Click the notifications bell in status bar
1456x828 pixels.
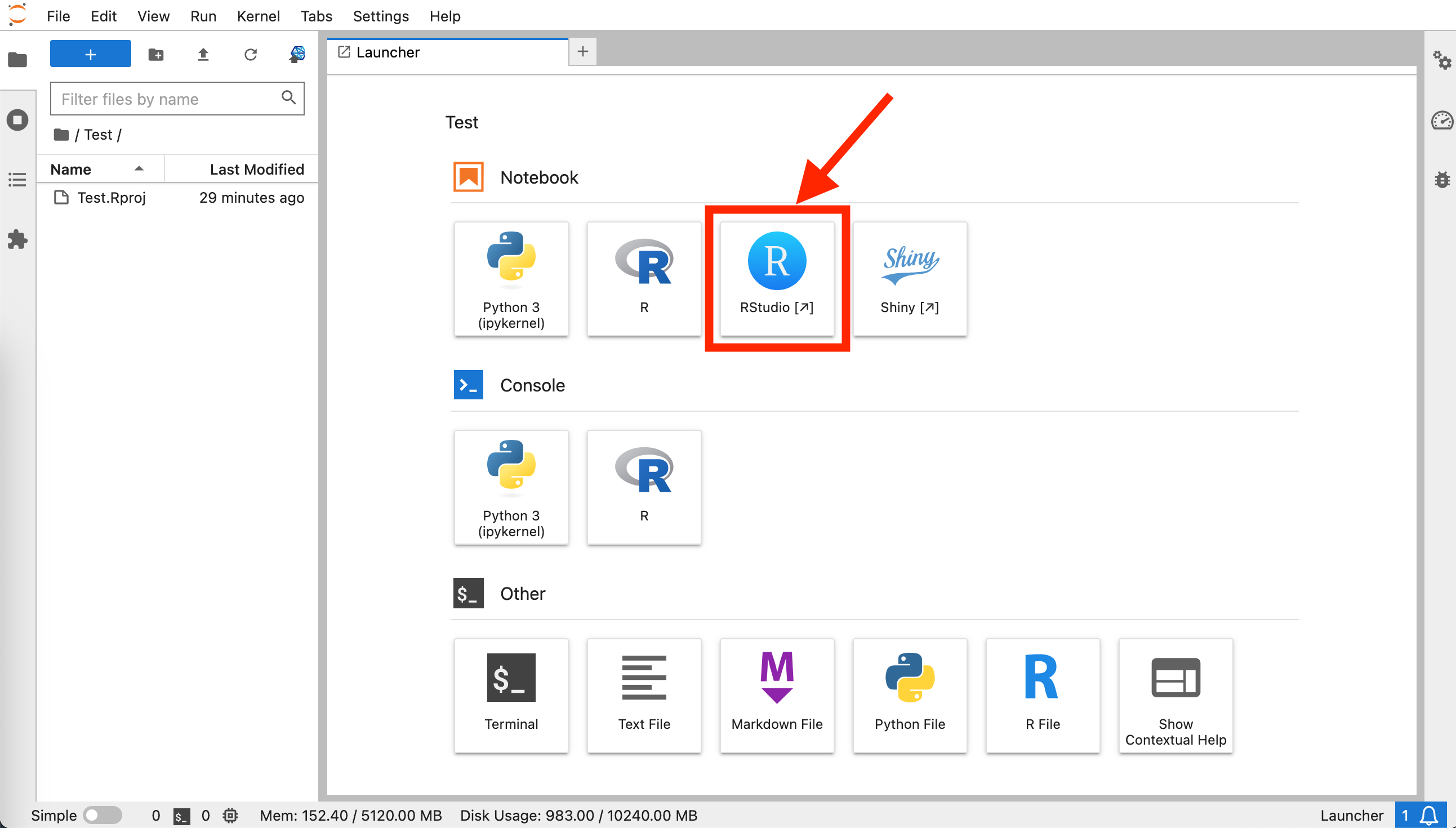click(x=1429, y=816)
